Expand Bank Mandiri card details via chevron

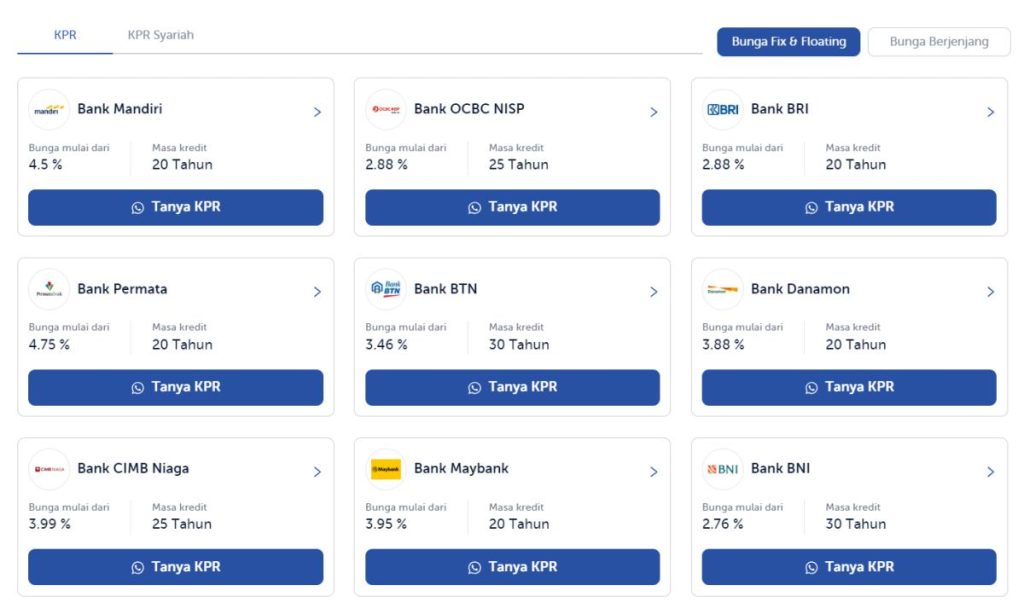click(317, 112)
